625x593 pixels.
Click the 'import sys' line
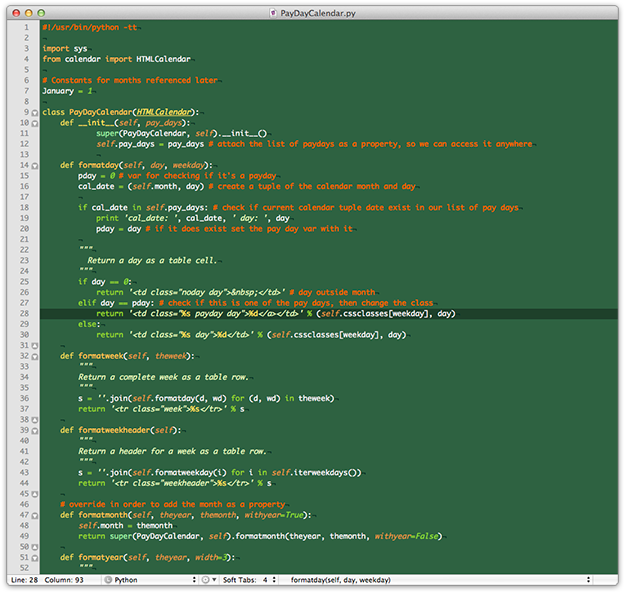65,49
